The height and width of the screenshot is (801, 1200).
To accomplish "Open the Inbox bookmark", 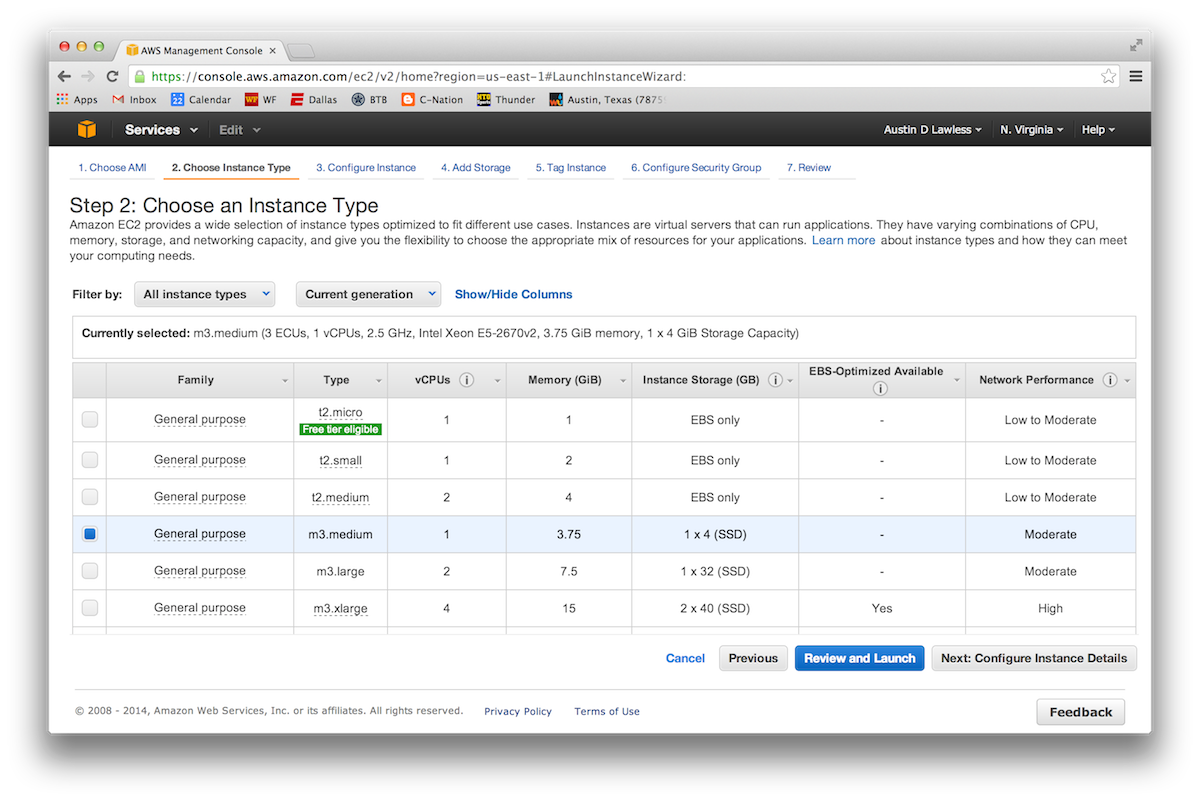I will (x=134, y=100).
